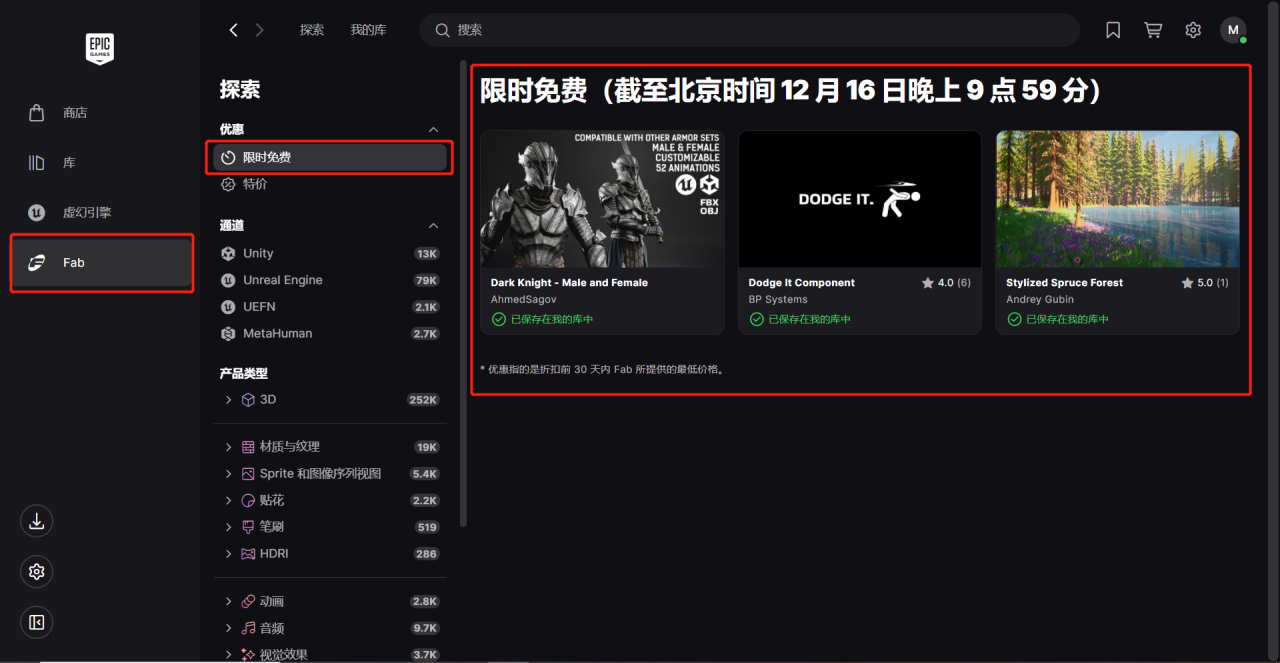Open BP Systems seller page
Viewport: 1280px width, 663px height.
click(x=778, y=300)
